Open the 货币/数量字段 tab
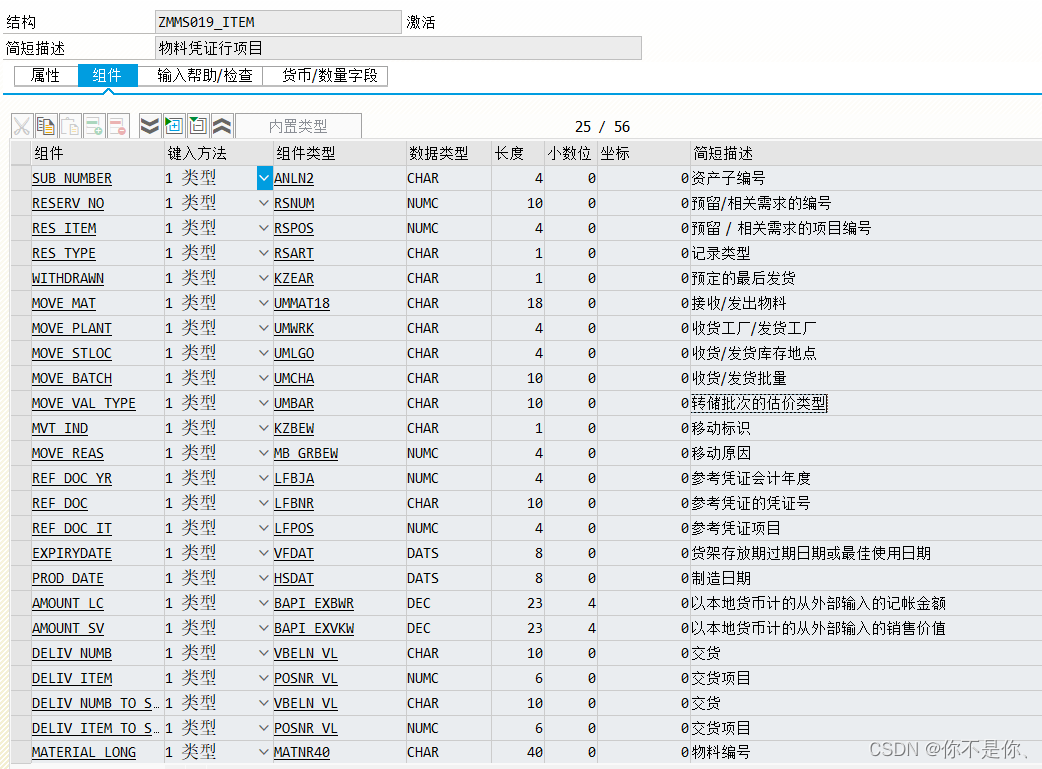The image size is (1042, 769). pyautogui.click(x=333, y=75)
